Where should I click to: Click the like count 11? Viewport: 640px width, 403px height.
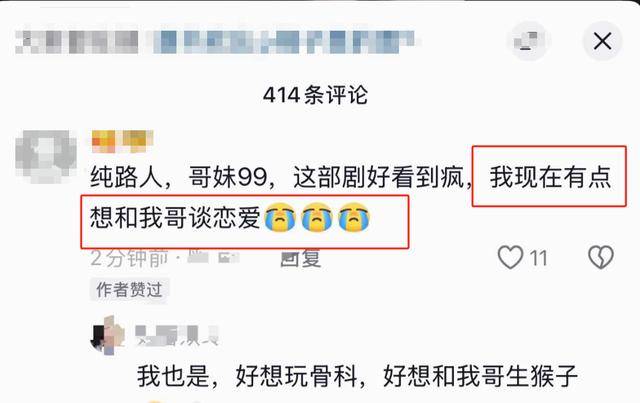click(538, 258)
